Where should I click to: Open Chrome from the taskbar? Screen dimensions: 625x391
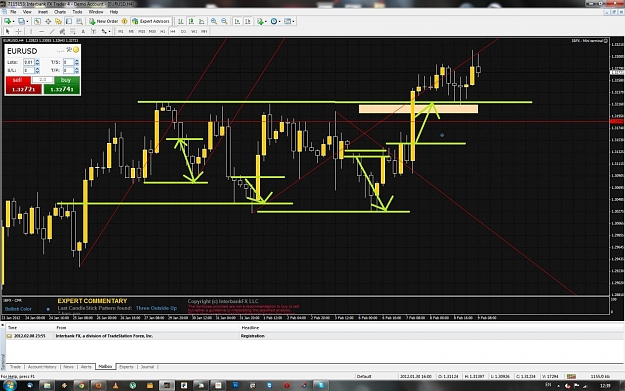click(81, 385)
